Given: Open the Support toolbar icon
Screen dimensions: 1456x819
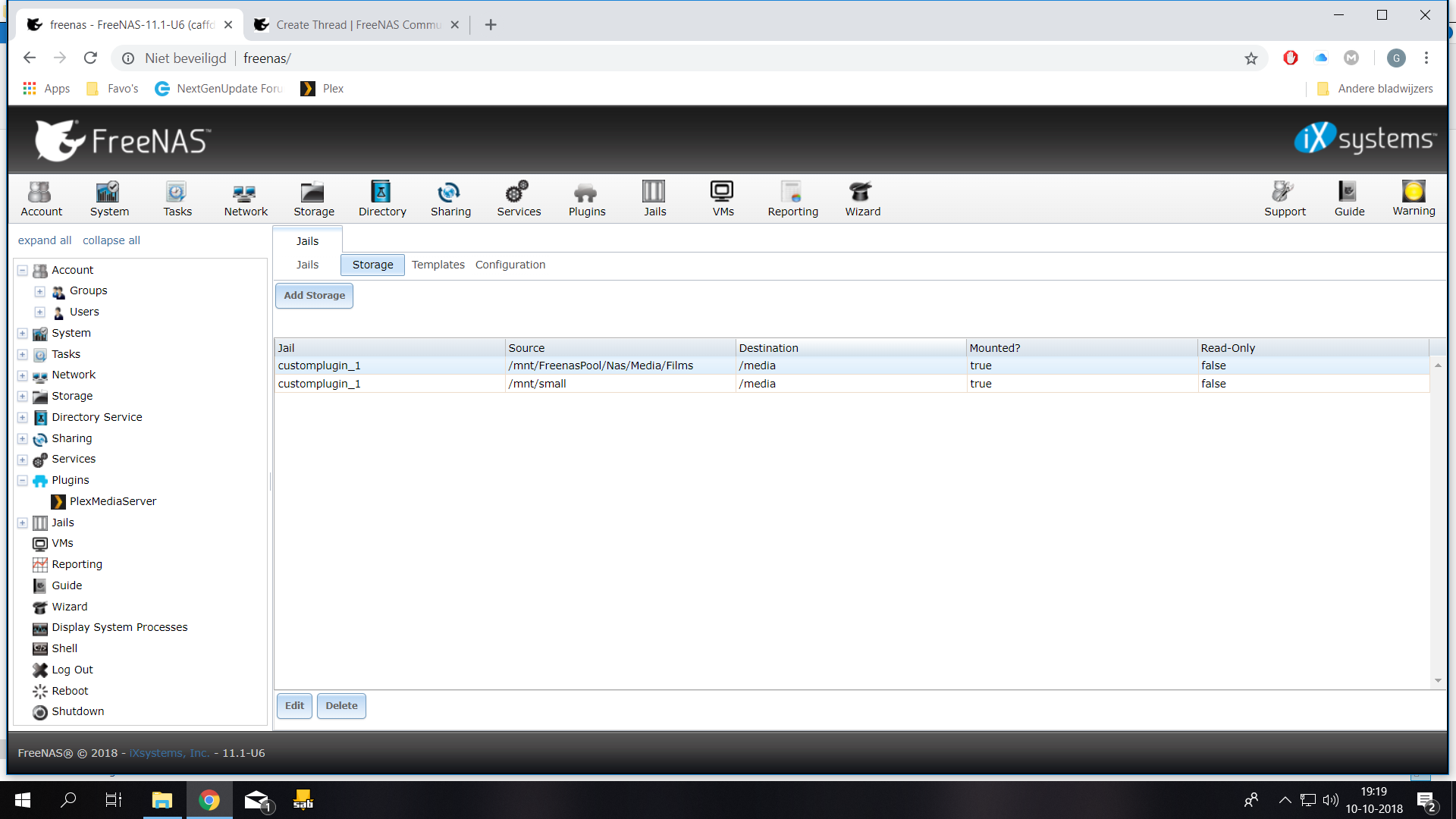Looking at the screenshot, I should (1285, 199).
